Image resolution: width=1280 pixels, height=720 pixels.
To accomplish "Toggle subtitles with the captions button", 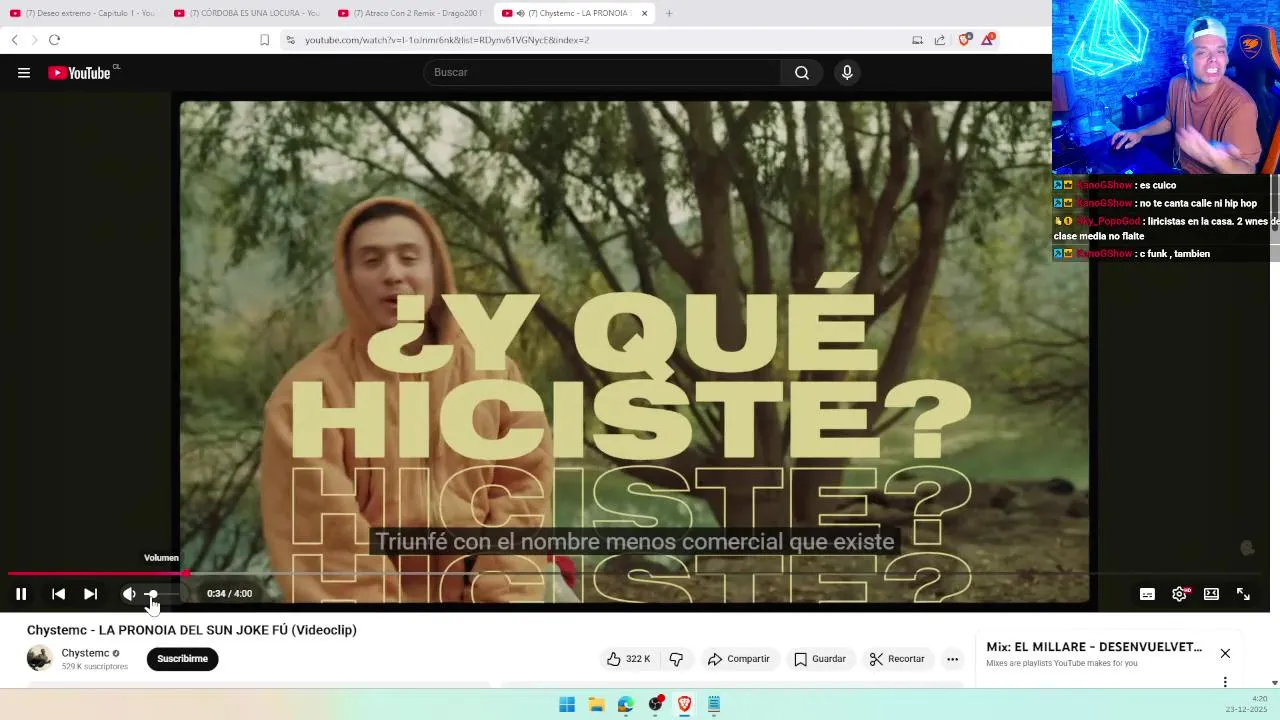I will pyautogui.click(x=1147, y=594).
